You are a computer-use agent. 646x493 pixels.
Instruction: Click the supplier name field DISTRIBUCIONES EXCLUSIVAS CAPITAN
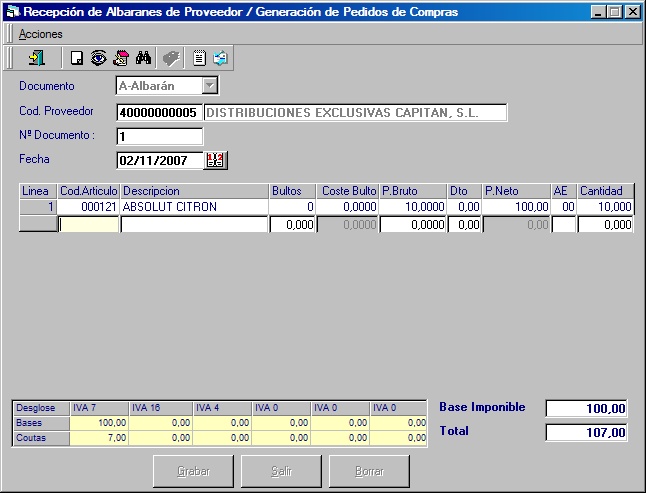point(355,112)
